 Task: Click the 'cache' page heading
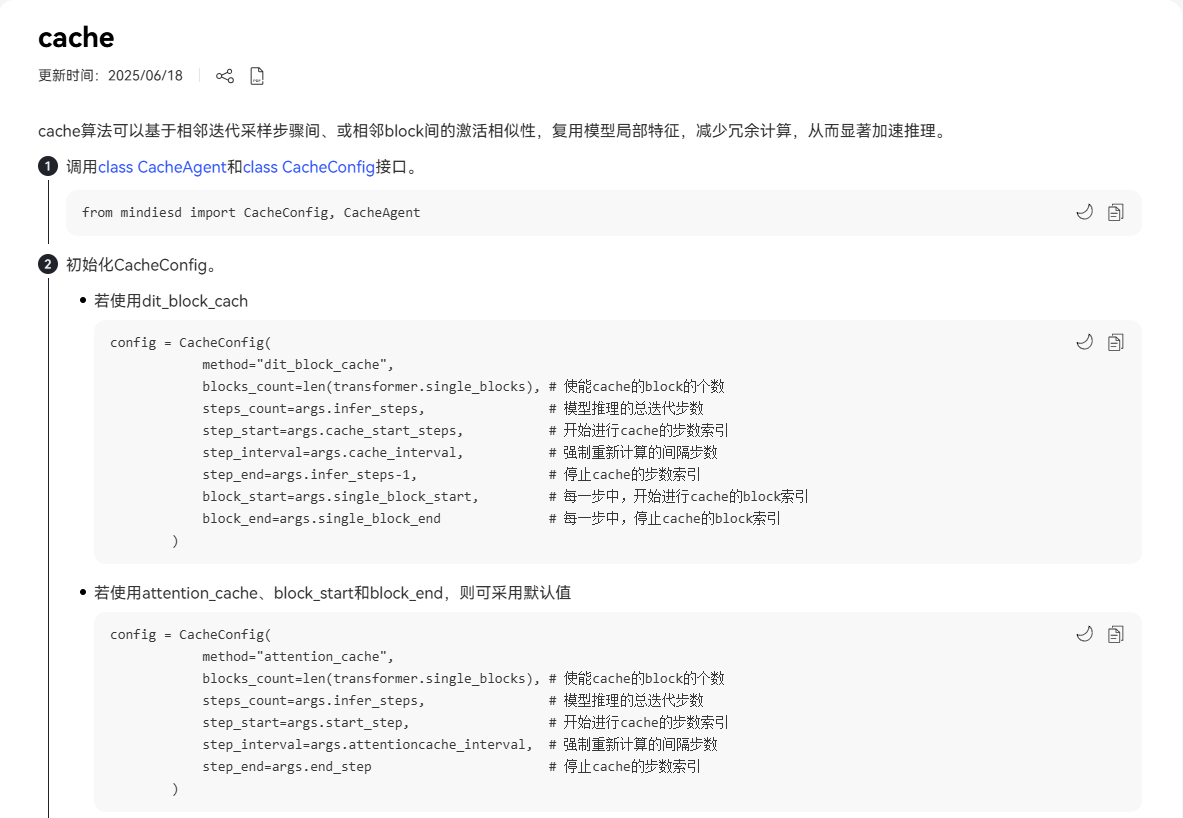(76, 37)
